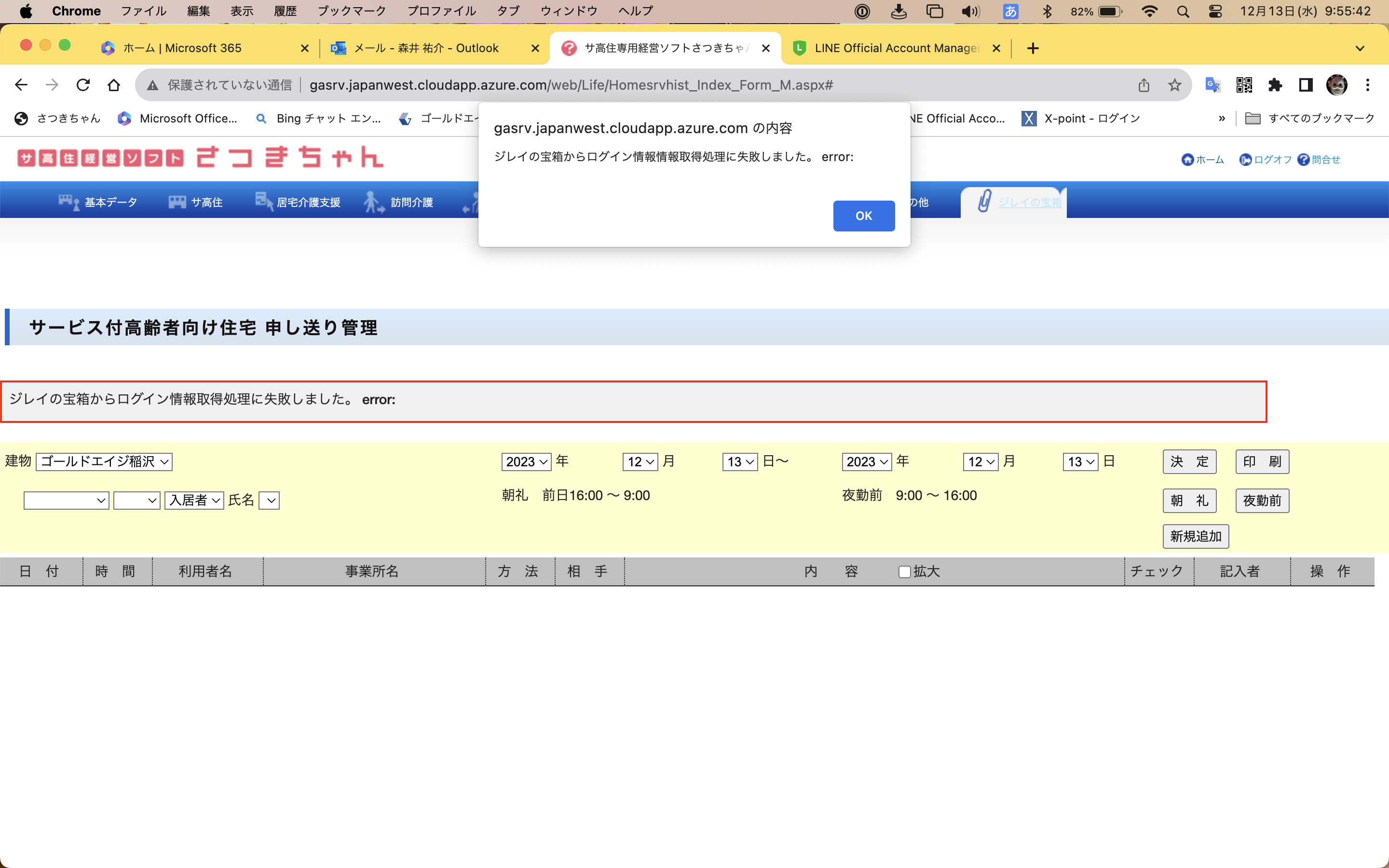Open the 入居者 dropdown

point(194,501)
